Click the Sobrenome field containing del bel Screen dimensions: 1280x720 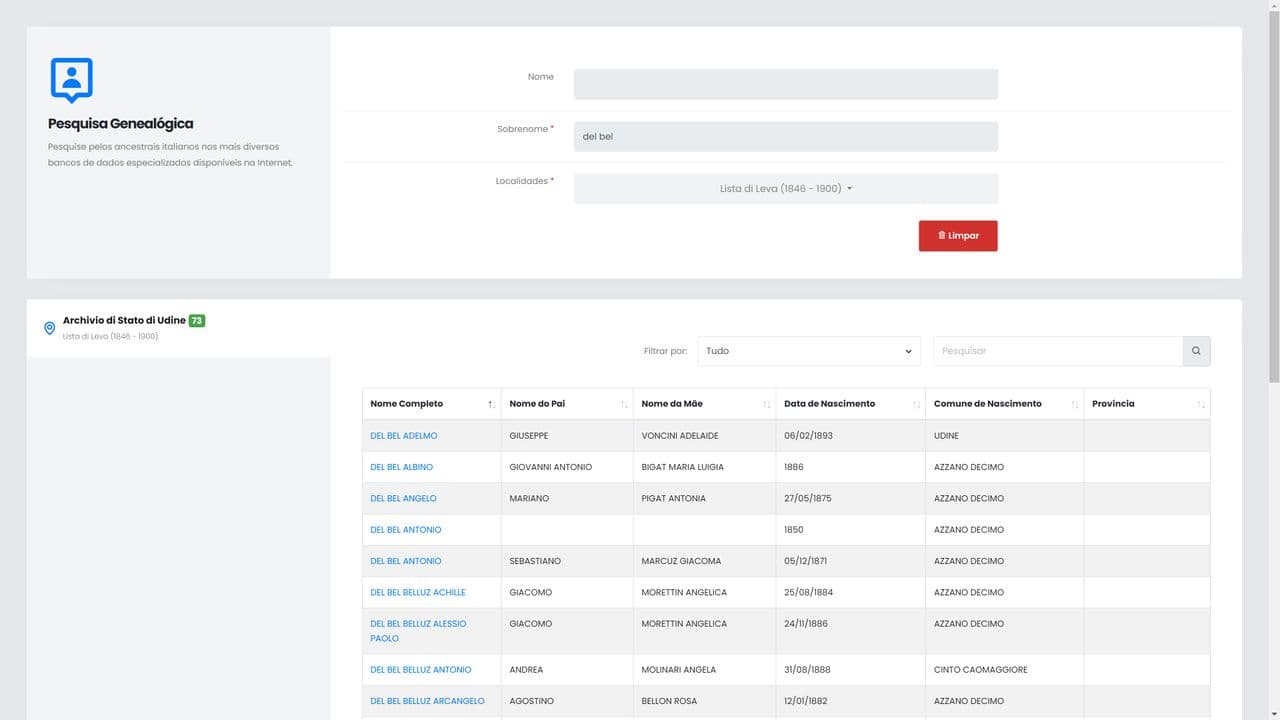[785, 136]
